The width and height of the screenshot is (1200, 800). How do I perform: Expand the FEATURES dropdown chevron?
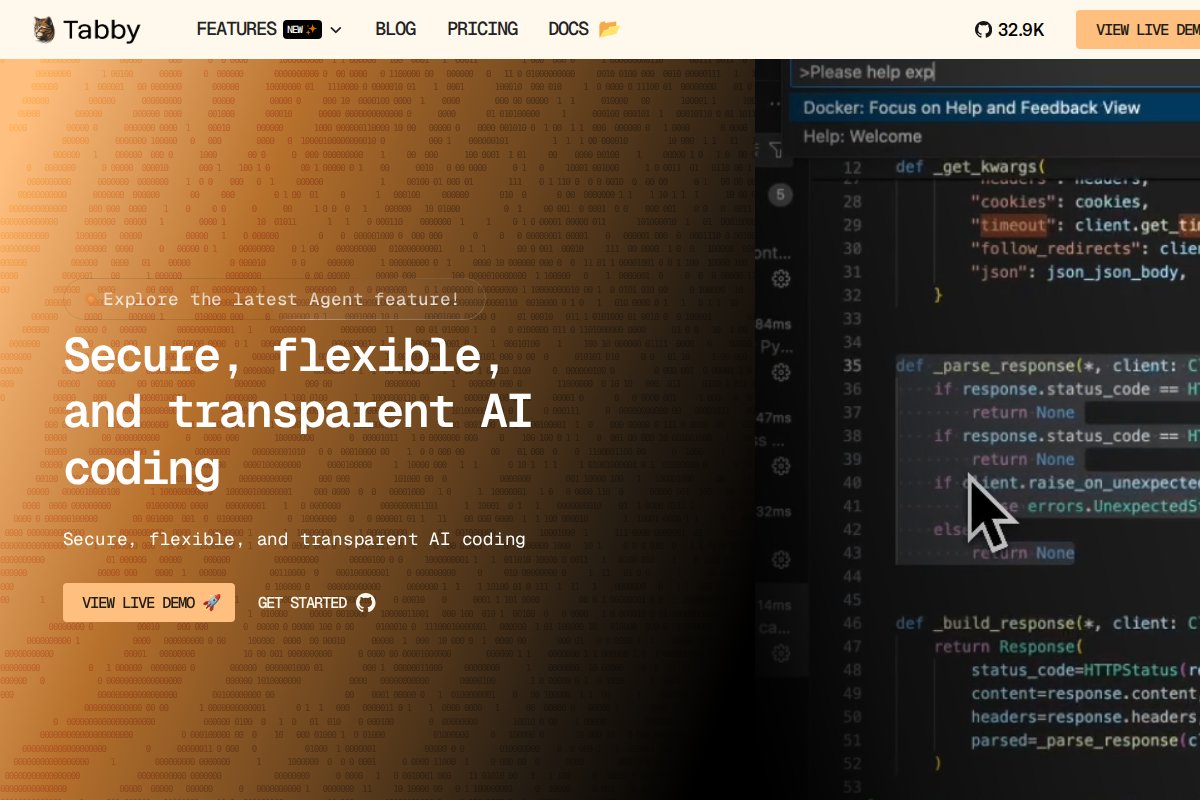click(336, 30)
